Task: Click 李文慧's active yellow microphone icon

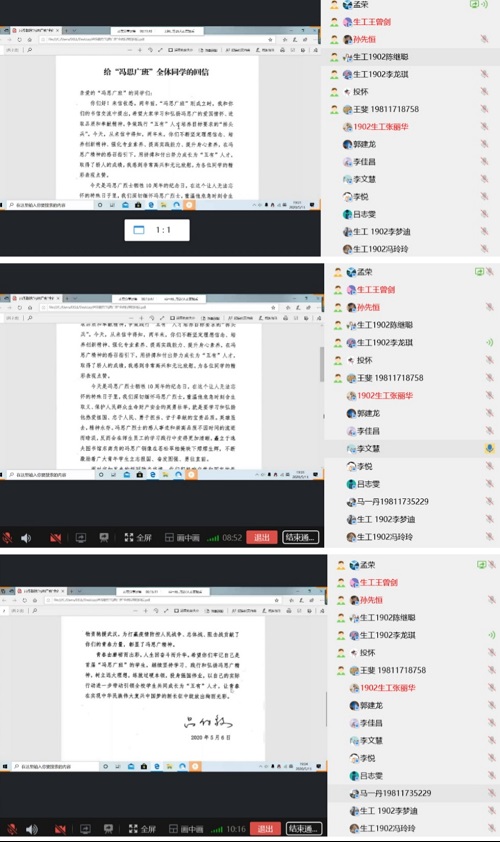Action: click(x=489, y=448)
